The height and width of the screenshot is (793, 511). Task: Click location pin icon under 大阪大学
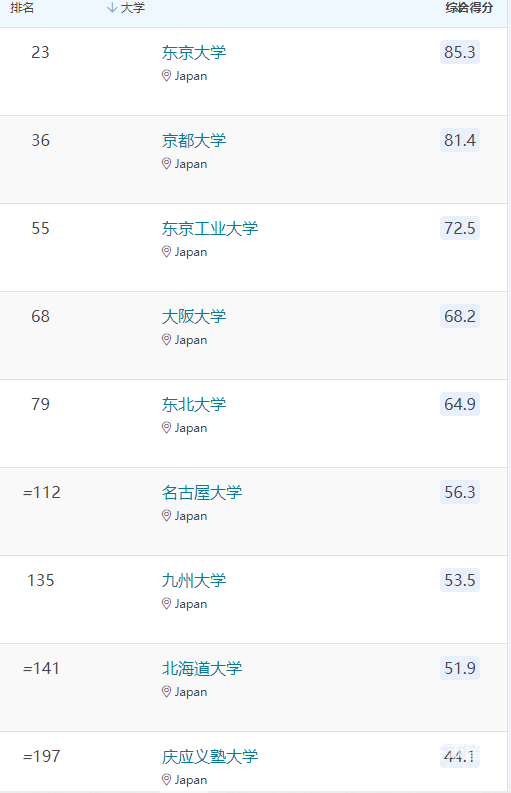(166, 340)
